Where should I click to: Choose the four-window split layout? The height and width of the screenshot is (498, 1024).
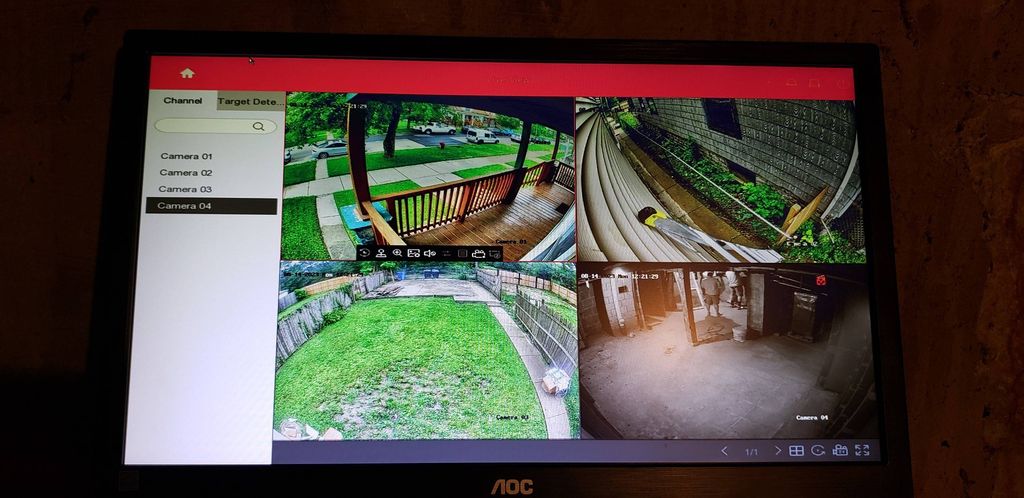pyautogui.click(x=796, y=450)
